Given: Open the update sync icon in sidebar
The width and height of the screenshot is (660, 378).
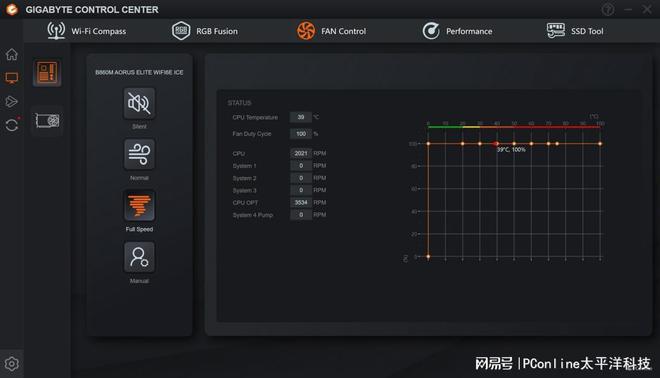Looking at the screenshot, I should tap(12, 125).
